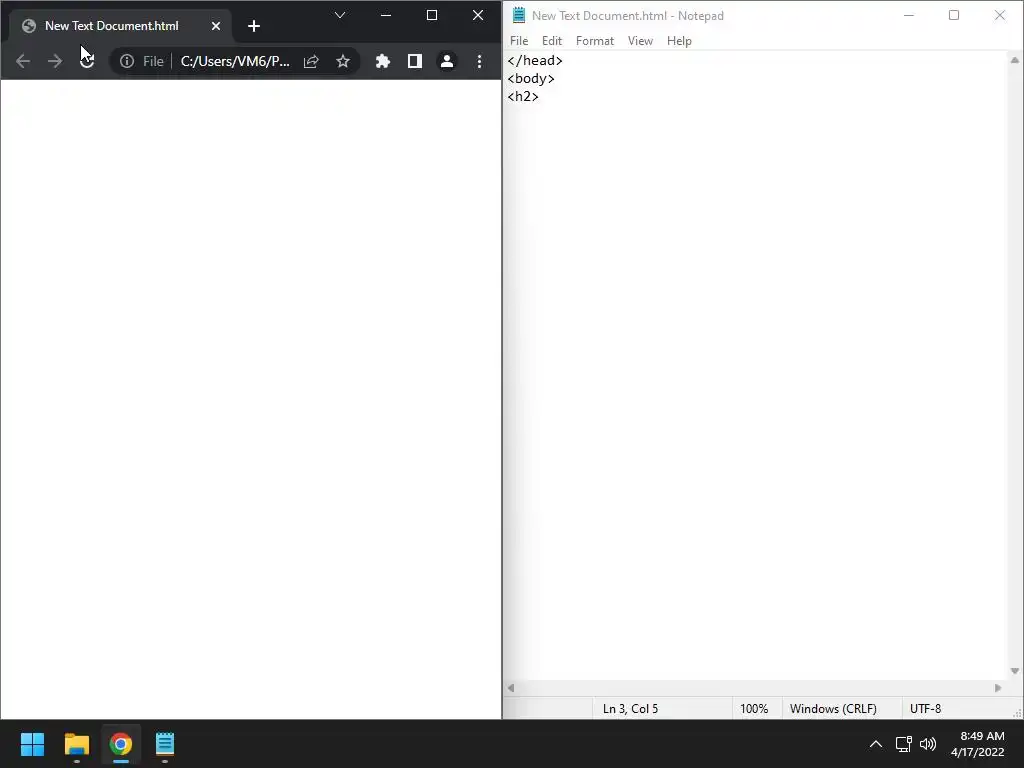
Task: Minimize the Chrome window
Action: [386, 15]
